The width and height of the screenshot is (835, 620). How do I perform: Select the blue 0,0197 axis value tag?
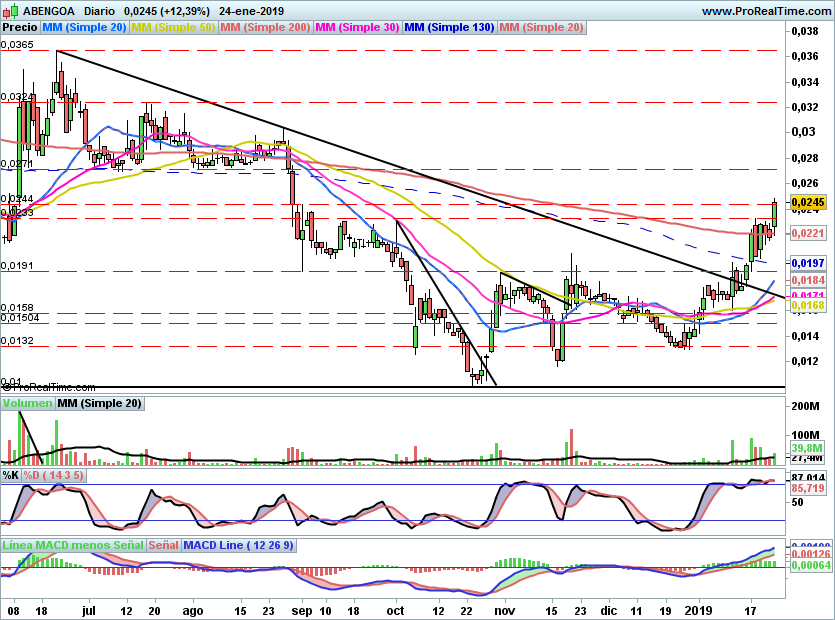tap(807, 262)
